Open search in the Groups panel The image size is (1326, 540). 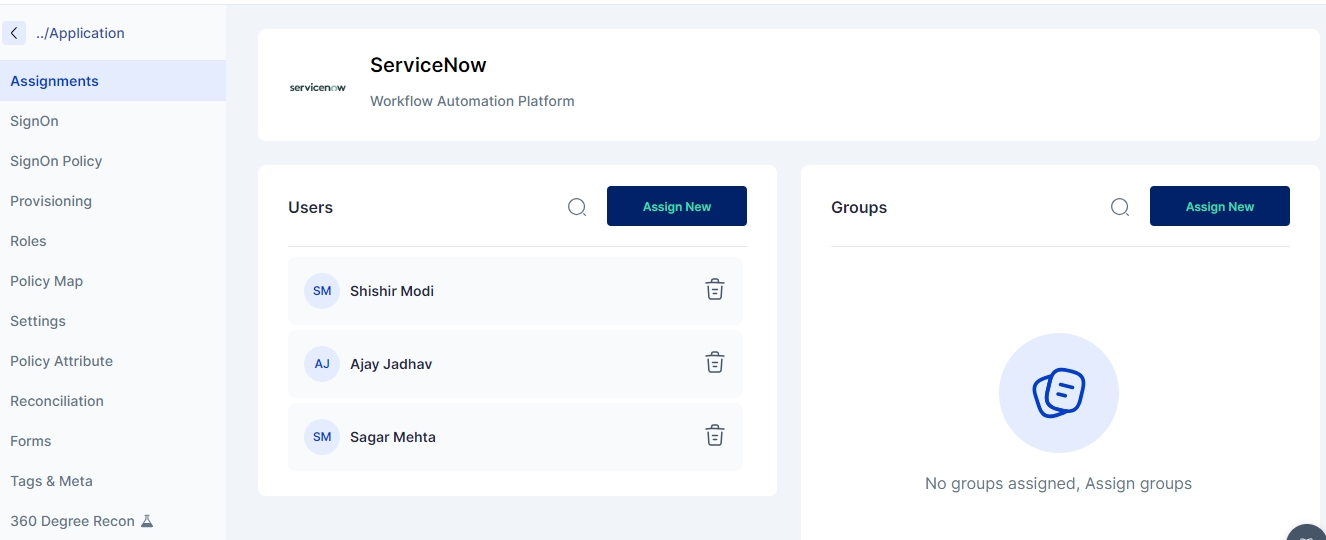pyautogui.click(x=1120, y=207)
